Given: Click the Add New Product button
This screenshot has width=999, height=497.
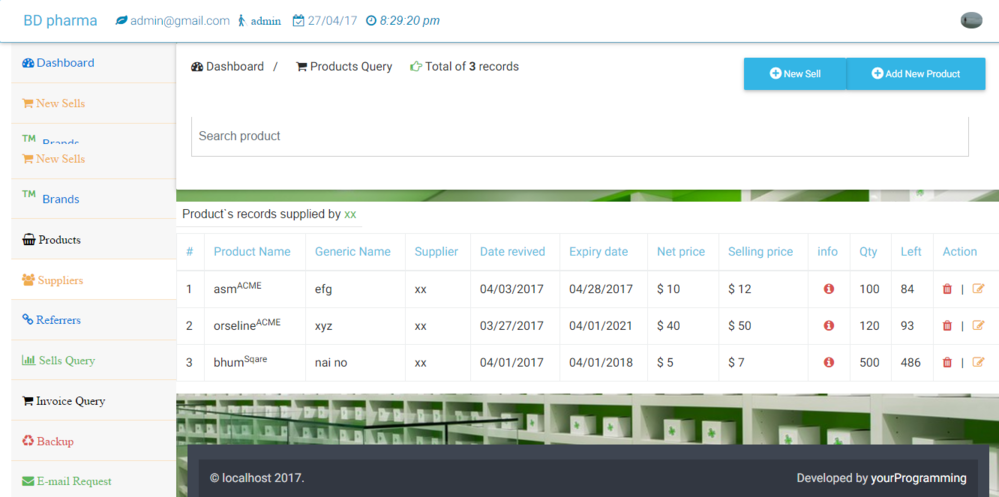Looking at the screenshot, I should tap(915, 74).
